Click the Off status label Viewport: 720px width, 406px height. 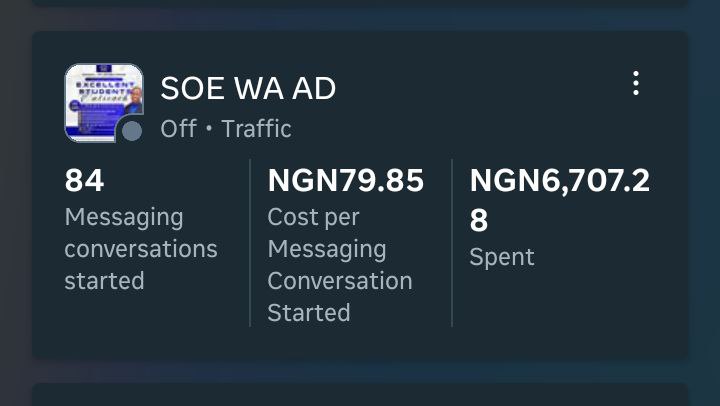[178, 129]
